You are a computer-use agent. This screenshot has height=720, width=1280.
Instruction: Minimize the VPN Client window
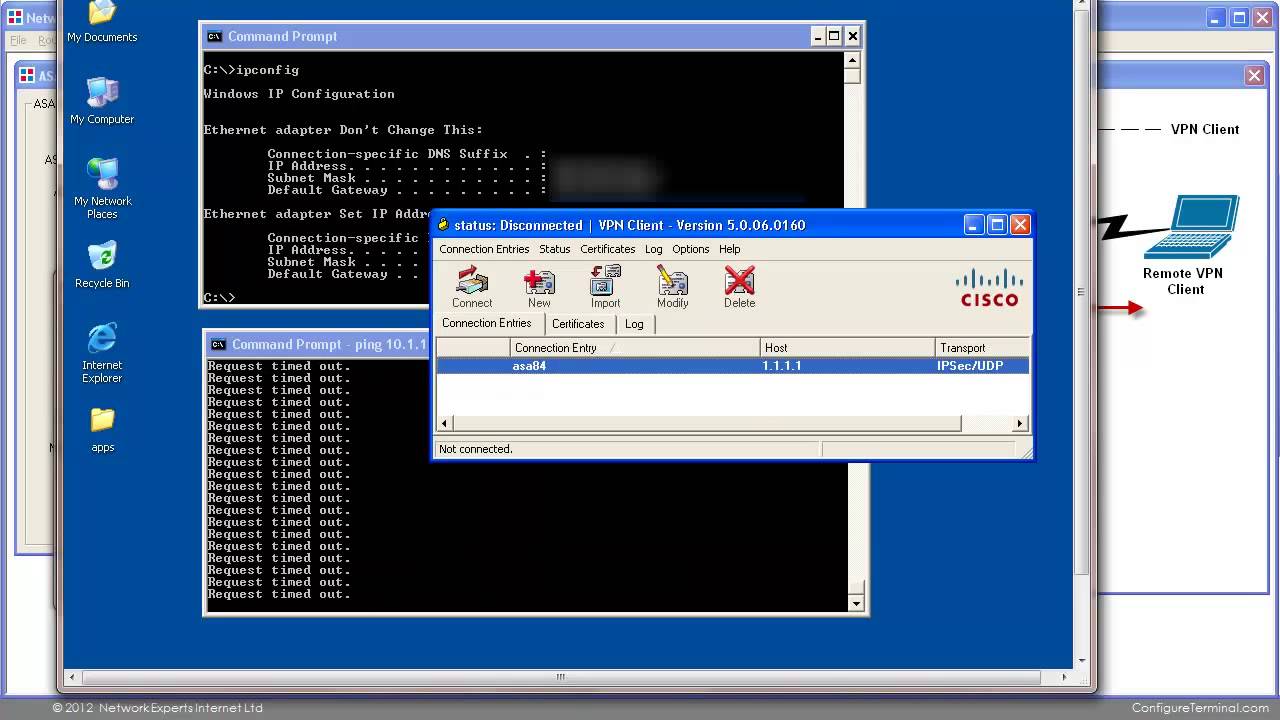click(974, 225)
